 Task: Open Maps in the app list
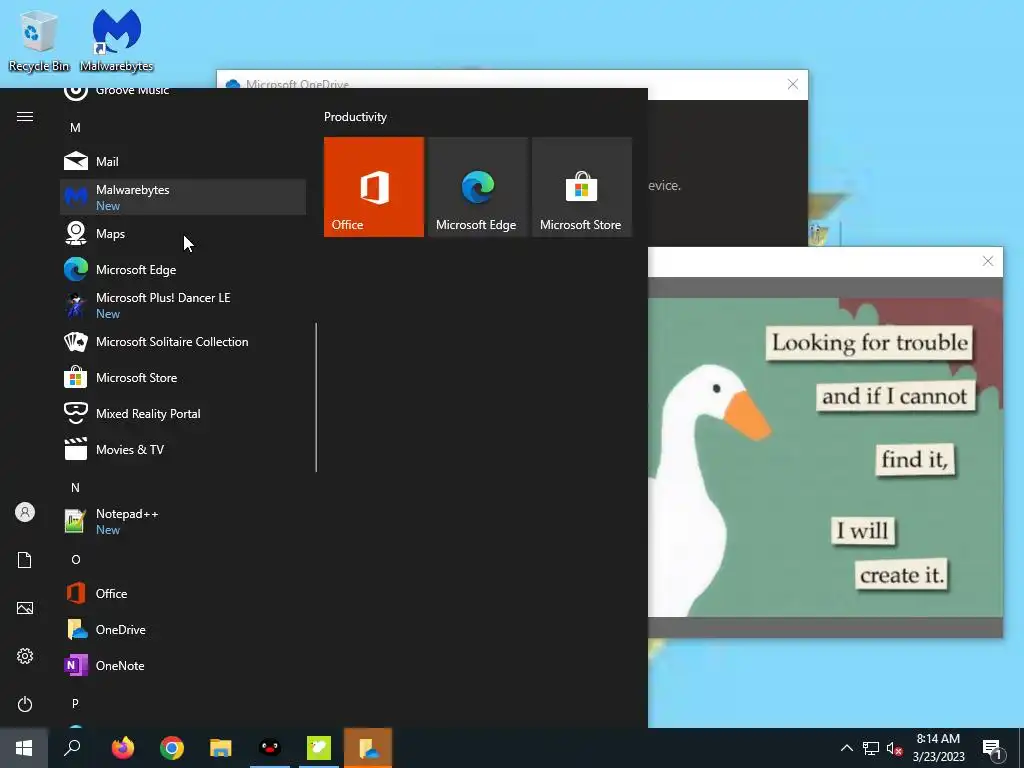183,234
